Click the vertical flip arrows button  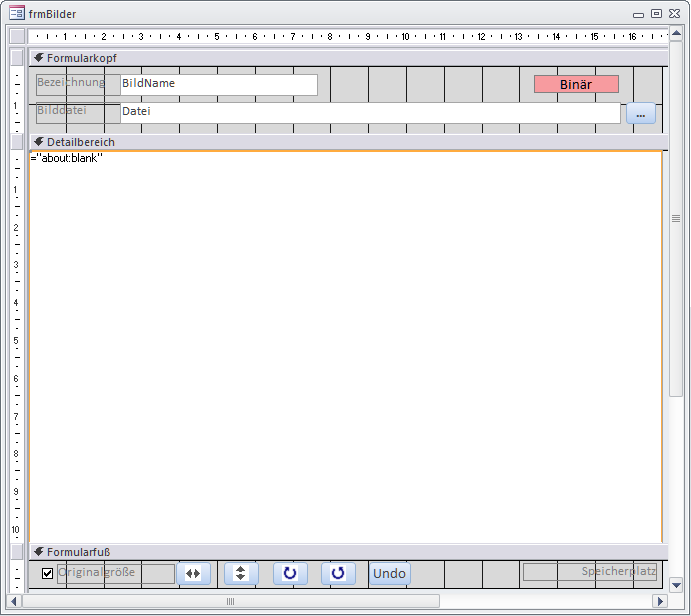pyautogui.click(x=241, y=573)
